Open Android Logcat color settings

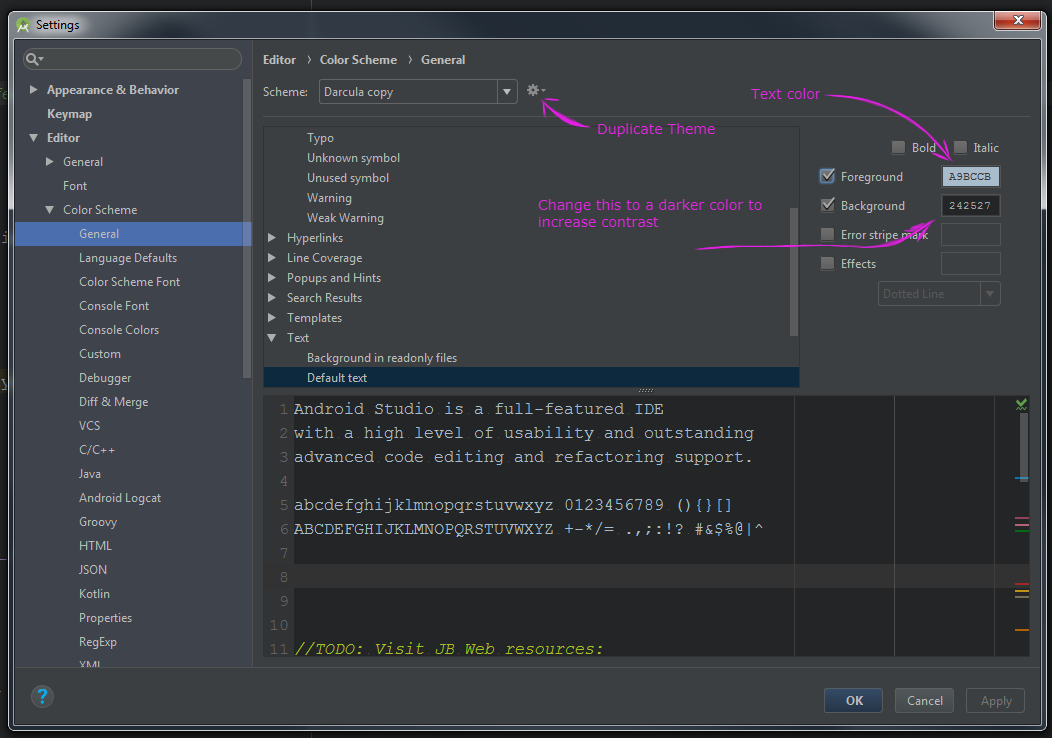coord(120,498)
